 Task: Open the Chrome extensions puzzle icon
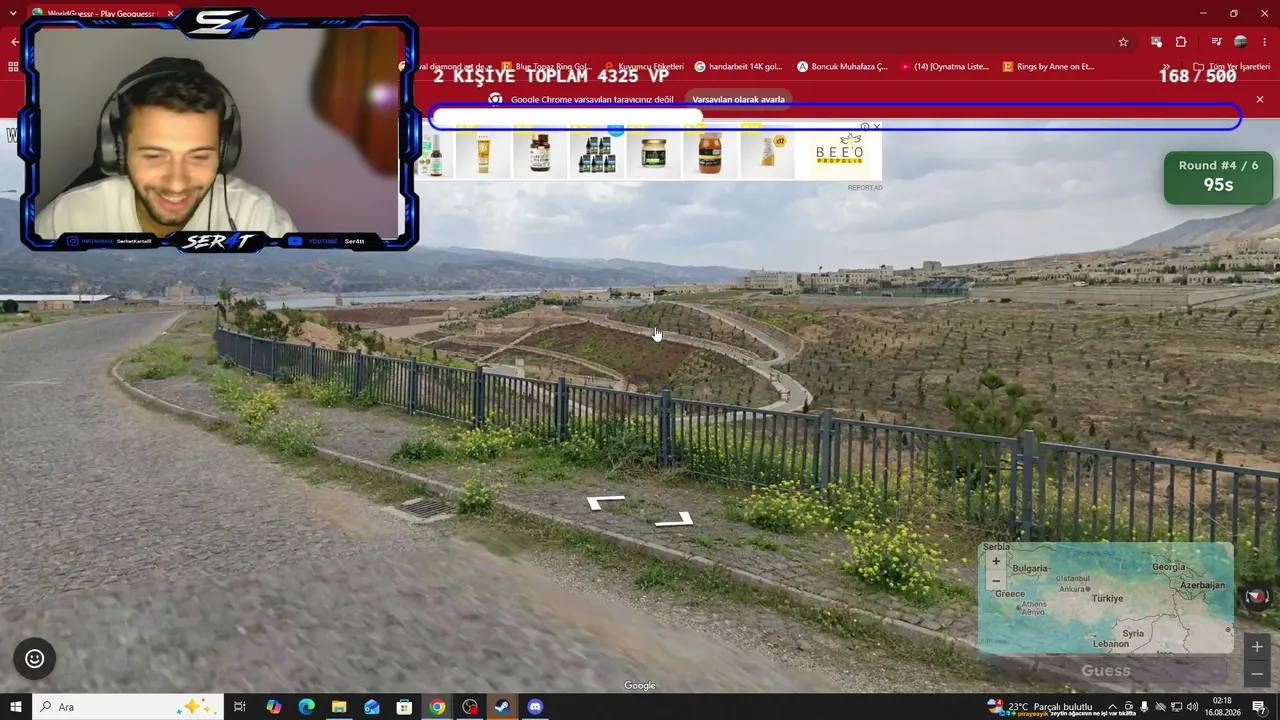[1181, 42]
